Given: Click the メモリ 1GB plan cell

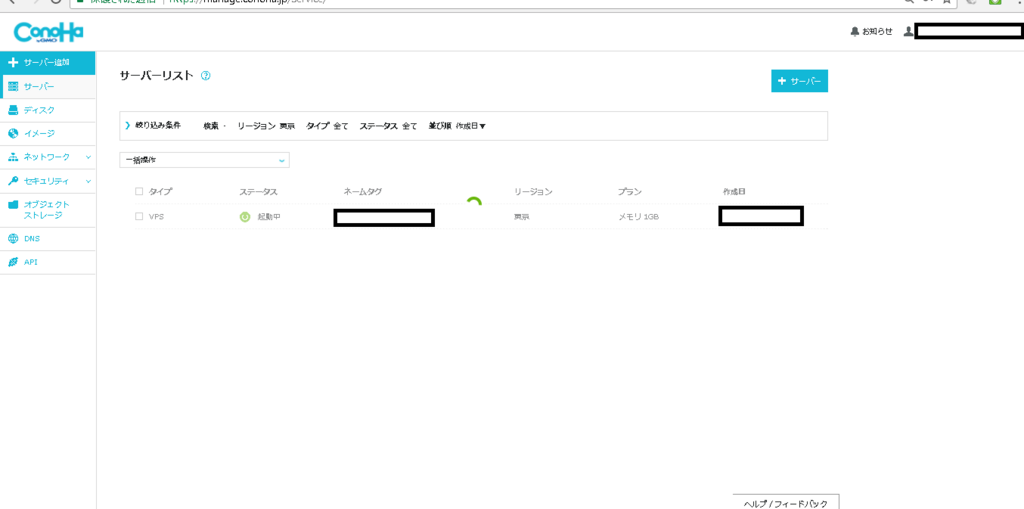Looking at the screenshot, I should pos(638,217).
